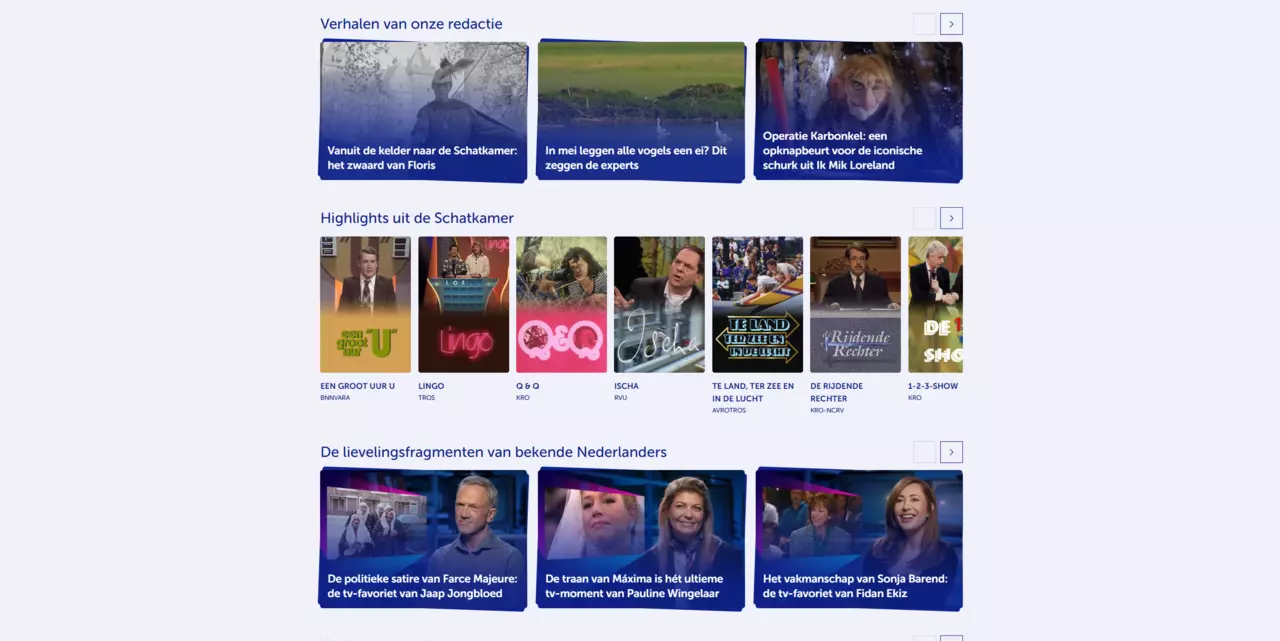Click the TE LAND, TER ZEE title text
1280x641 pixels.
coord(753,392)
